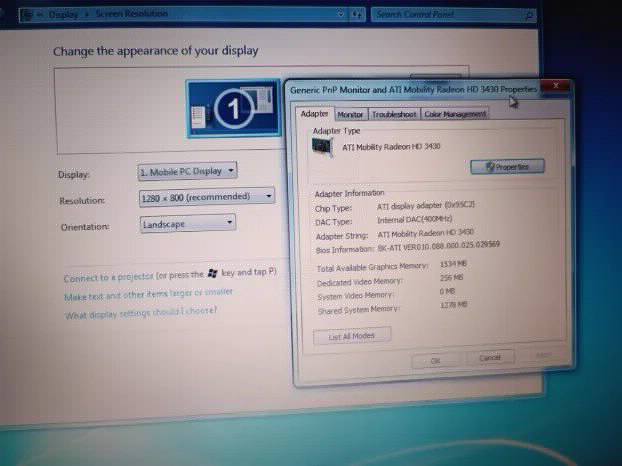Open the address bar history dropdown arrow
This screenshot has height=466, width=622.
340,13
